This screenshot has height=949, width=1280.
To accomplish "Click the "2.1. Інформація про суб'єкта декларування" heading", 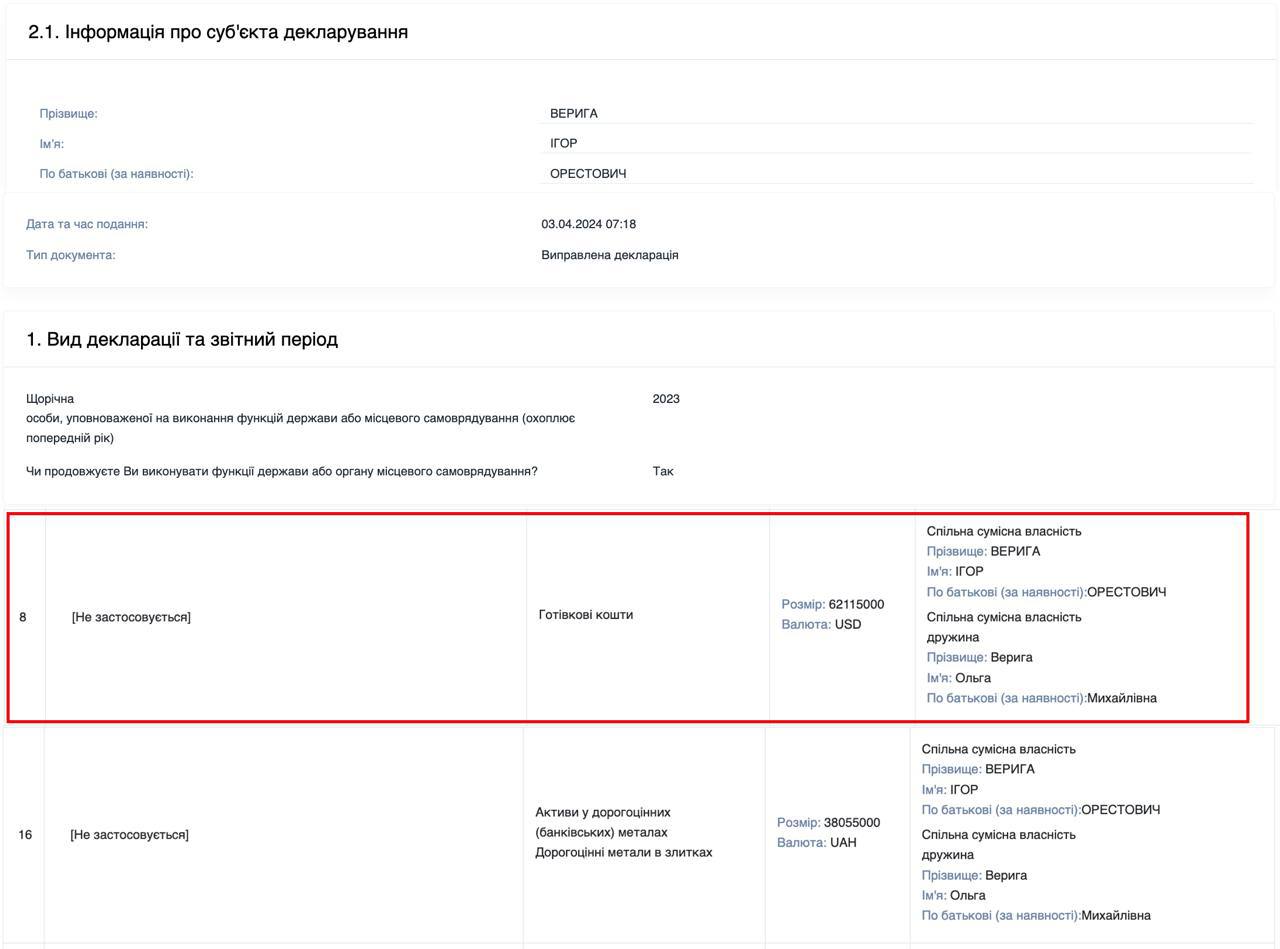I will click(x=217, y=32).
